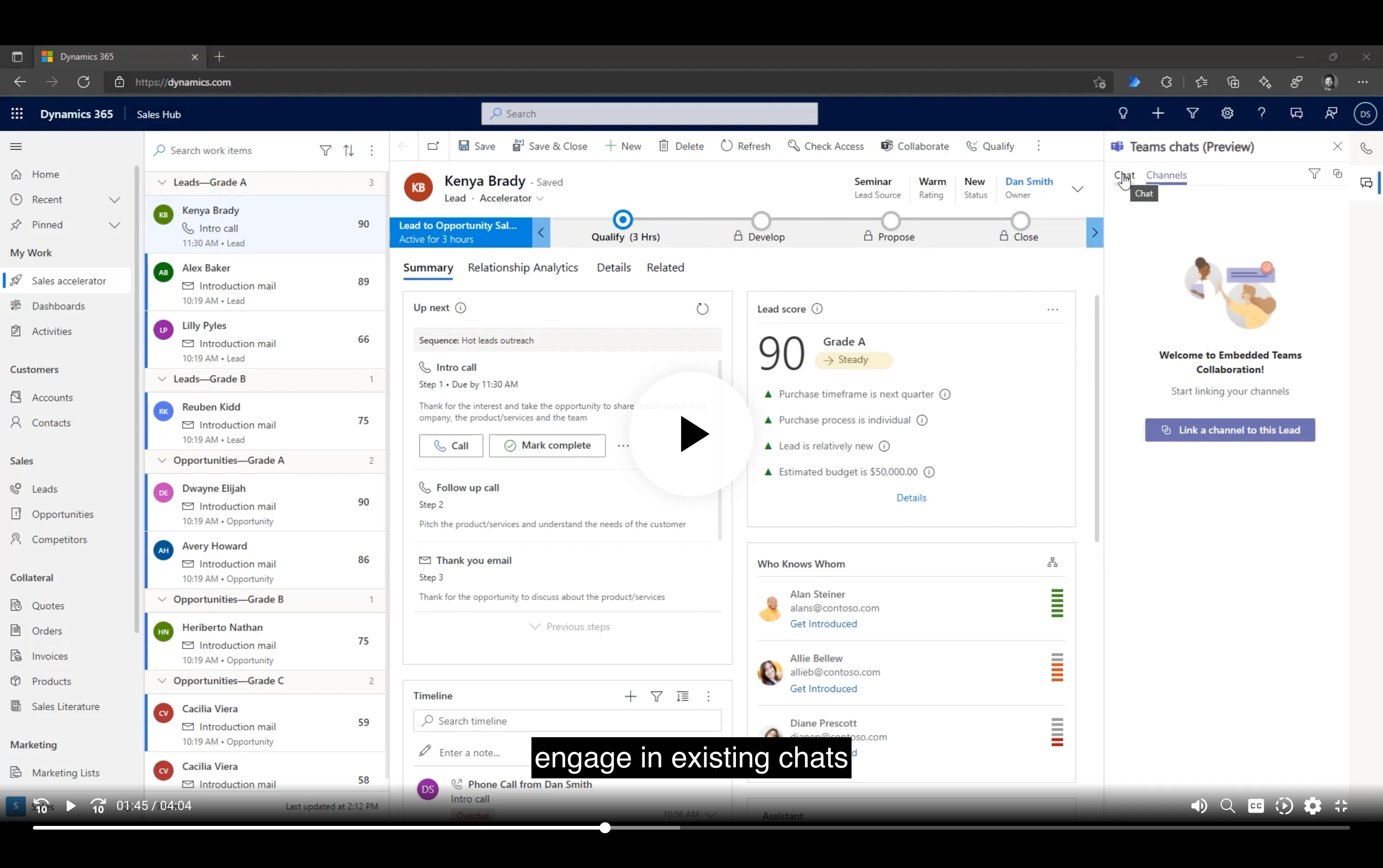This screenshot has height=868, width=1383.
Task: Open the Settings gear in Dynamics header
Action: pos(1228,114)
